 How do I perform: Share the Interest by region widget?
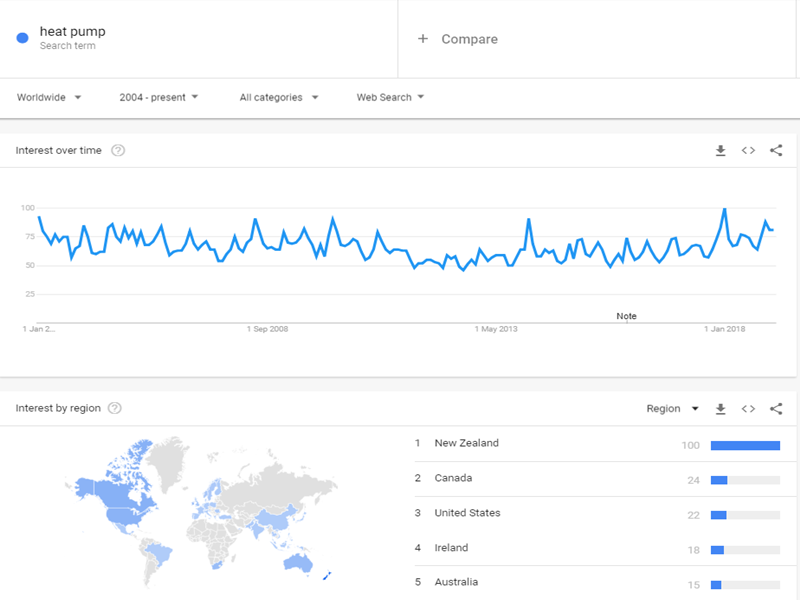tap(776, 409)
